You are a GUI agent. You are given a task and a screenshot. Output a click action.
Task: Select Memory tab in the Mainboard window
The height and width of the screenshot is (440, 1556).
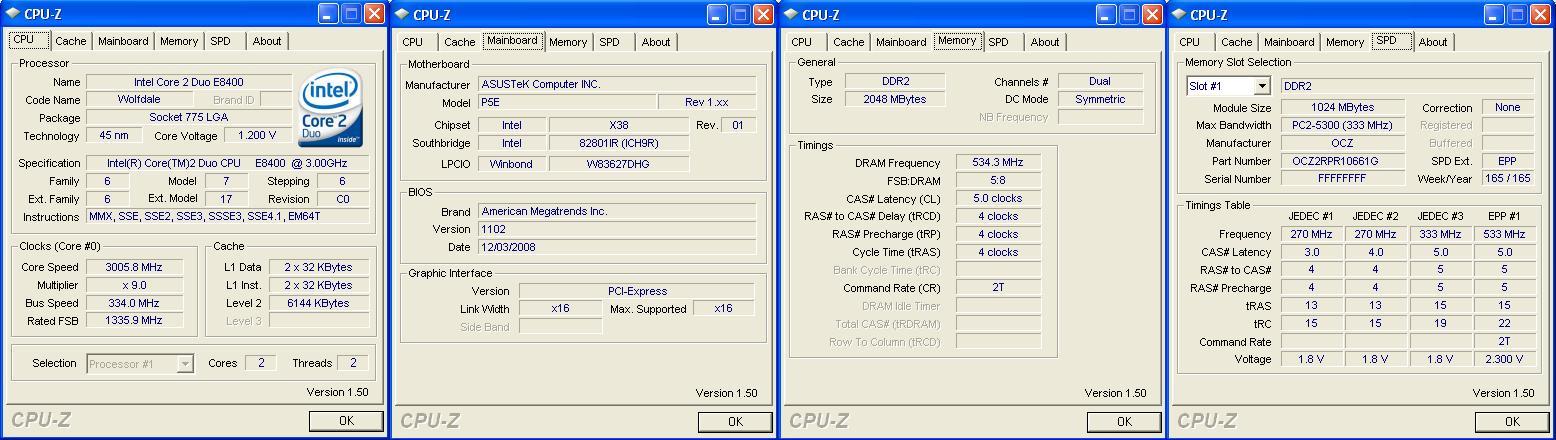click(x=568, y=42)
